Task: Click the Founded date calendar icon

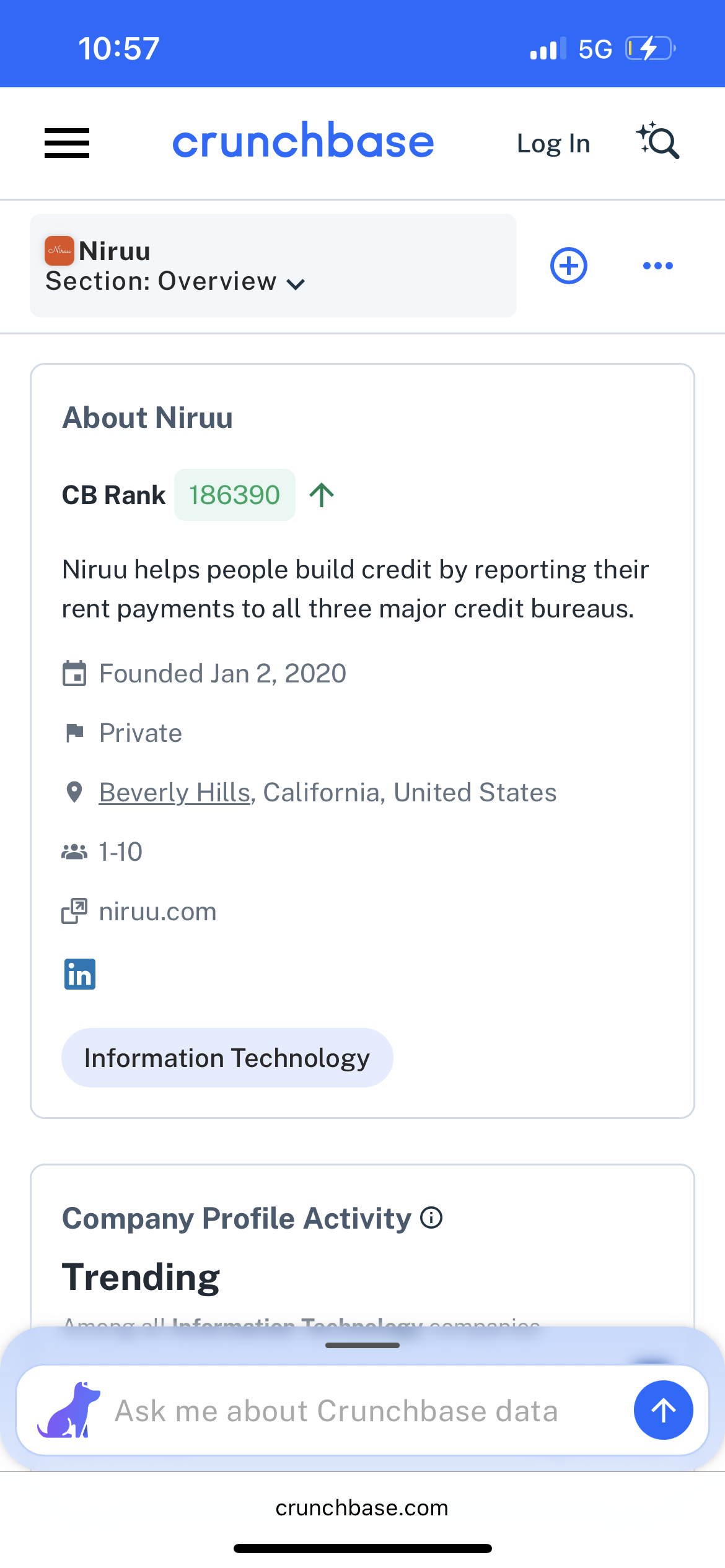Action: [74, 674]
